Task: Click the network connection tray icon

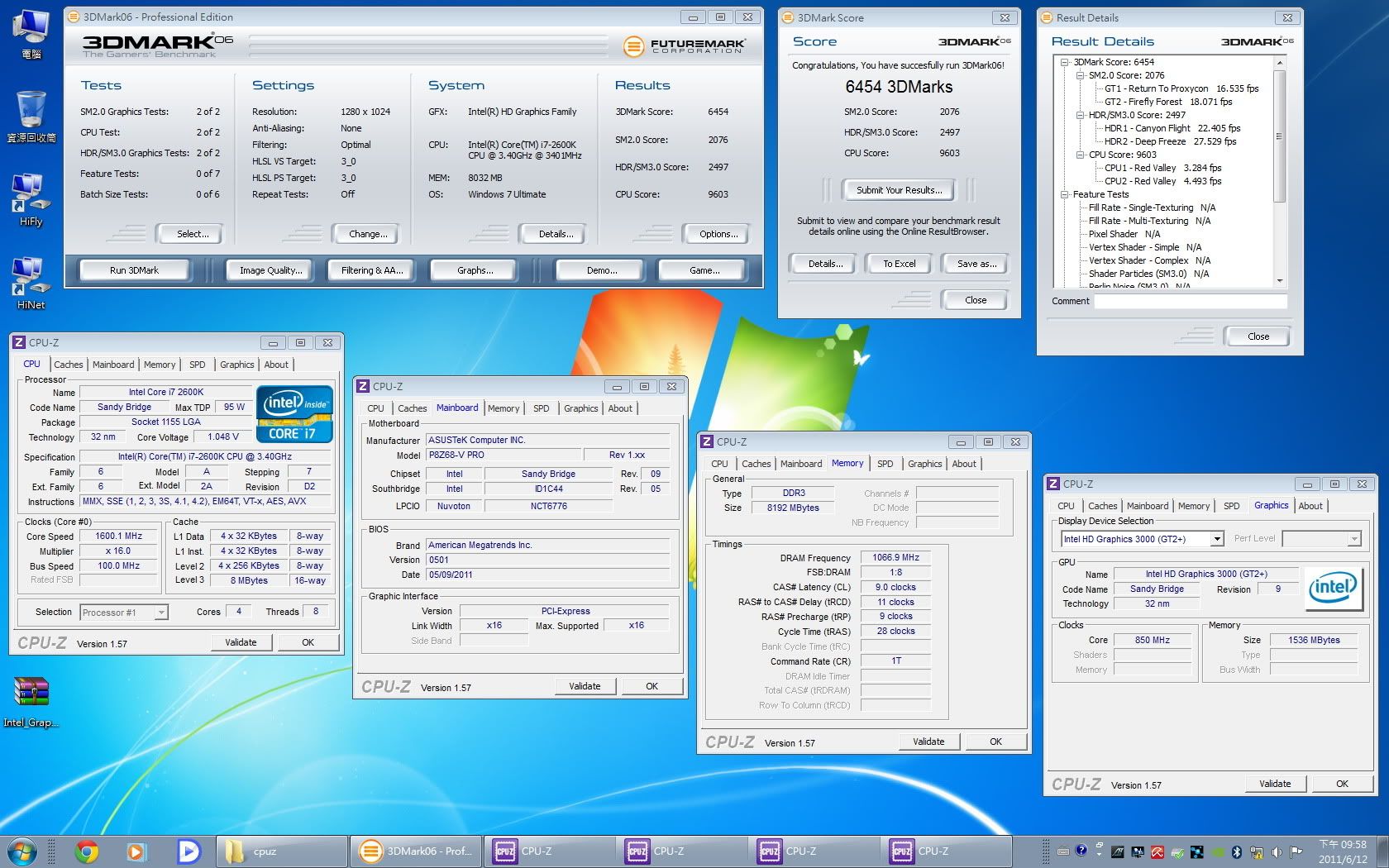Action: (x=1257, y=851)
